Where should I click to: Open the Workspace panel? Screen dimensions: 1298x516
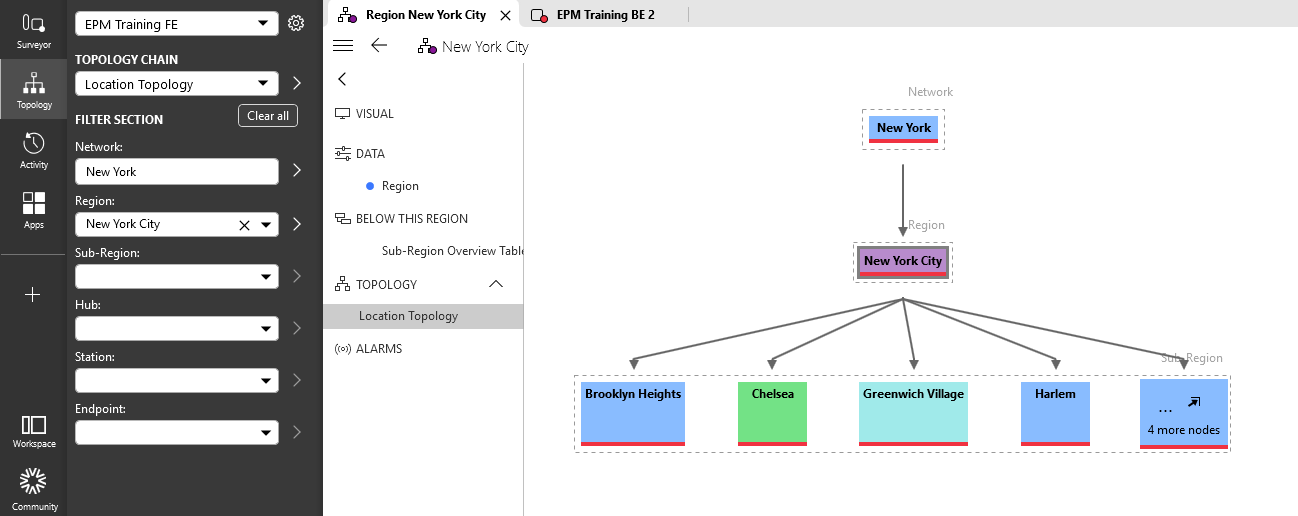[x=33, y=431]
